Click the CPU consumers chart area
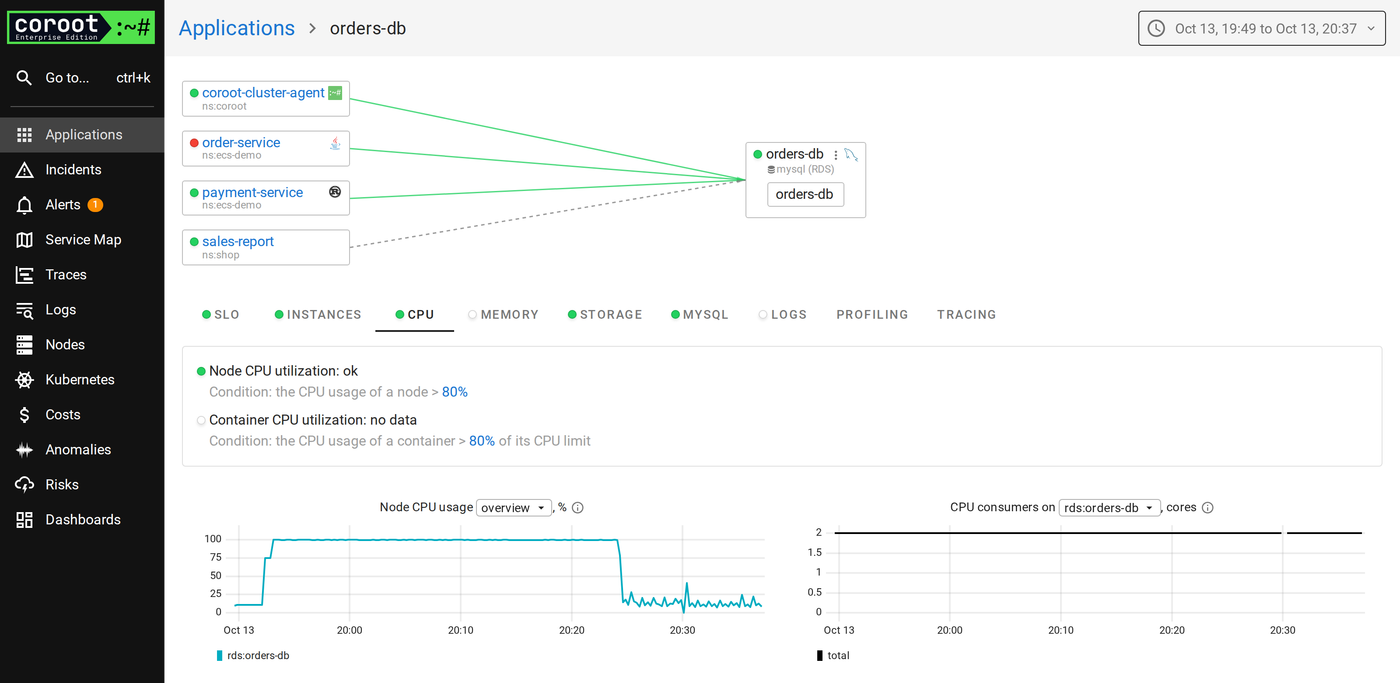Image resolution: width=1400 pixels, height=683 pixels. 1098,573
